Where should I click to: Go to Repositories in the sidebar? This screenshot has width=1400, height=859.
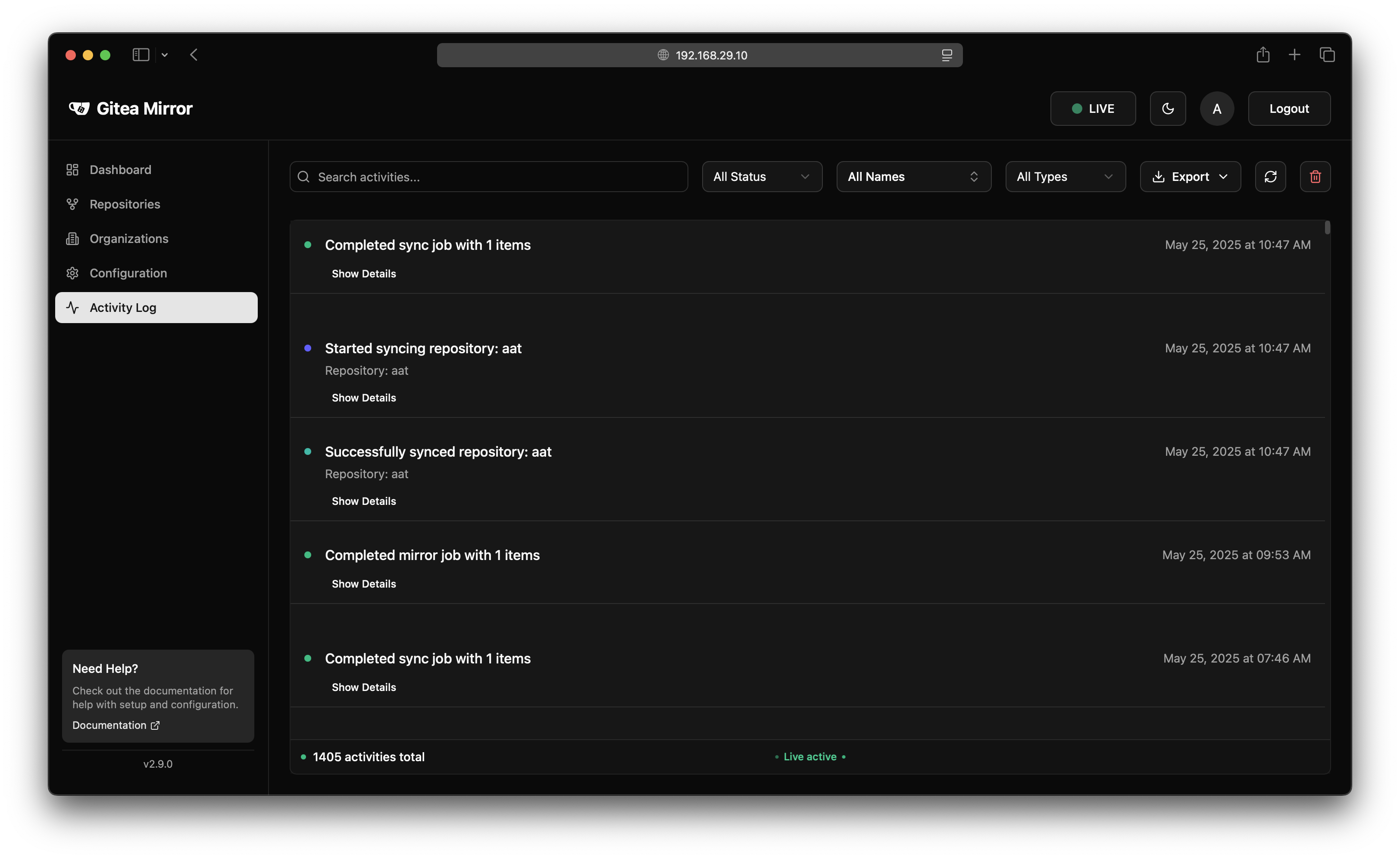pyautogui.click(x=125, y=204)
